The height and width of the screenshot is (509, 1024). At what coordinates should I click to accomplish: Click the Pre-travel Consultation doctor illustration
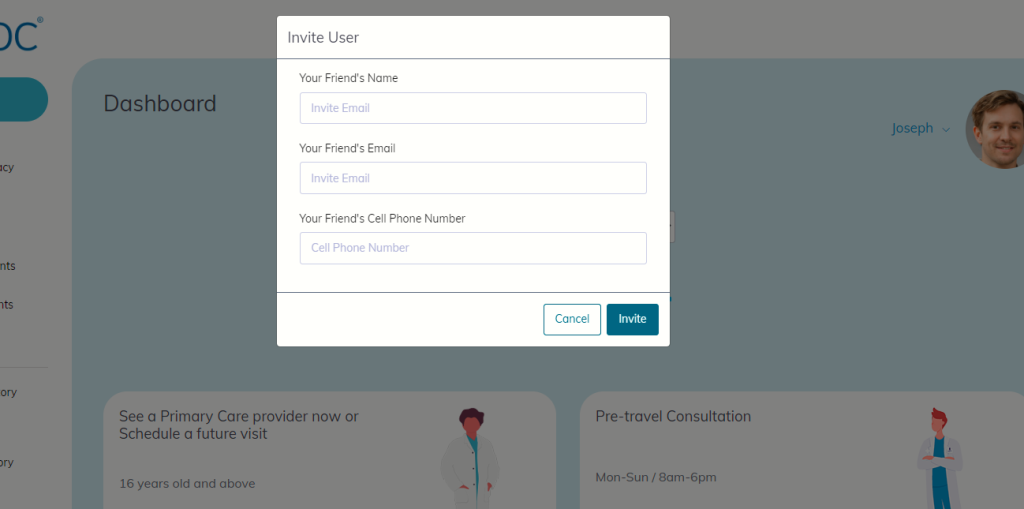click(939, 458)
